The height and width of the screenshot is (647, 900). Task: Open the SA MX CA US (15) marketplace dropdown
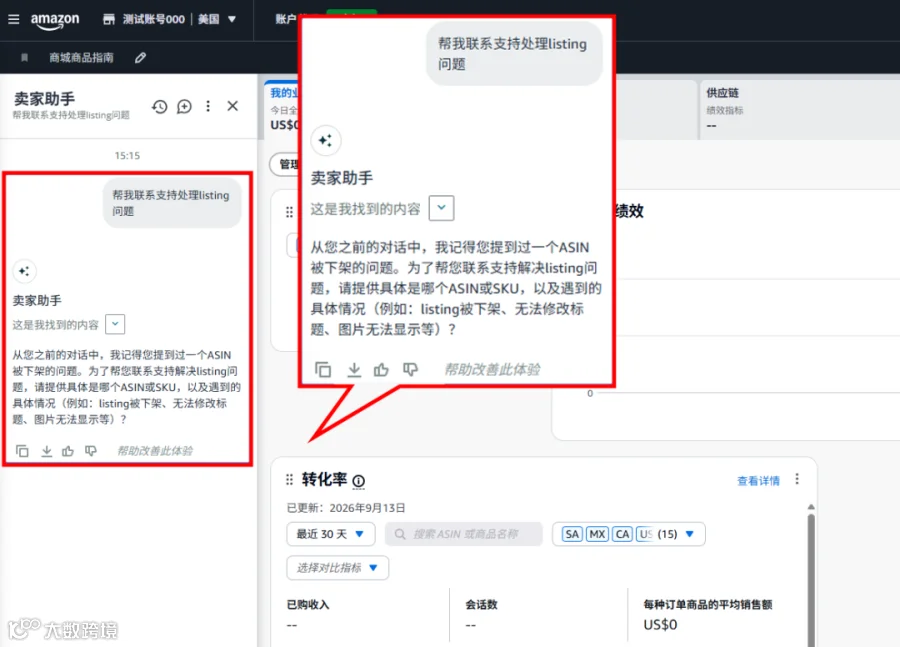pyautogui.click(x=629, y=534)
